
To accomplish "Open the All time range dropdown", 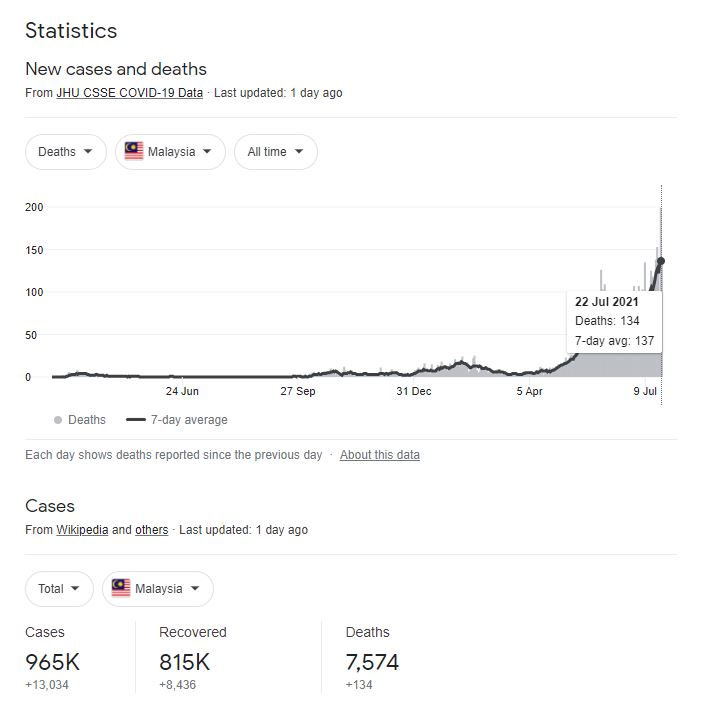I will 276,152.
